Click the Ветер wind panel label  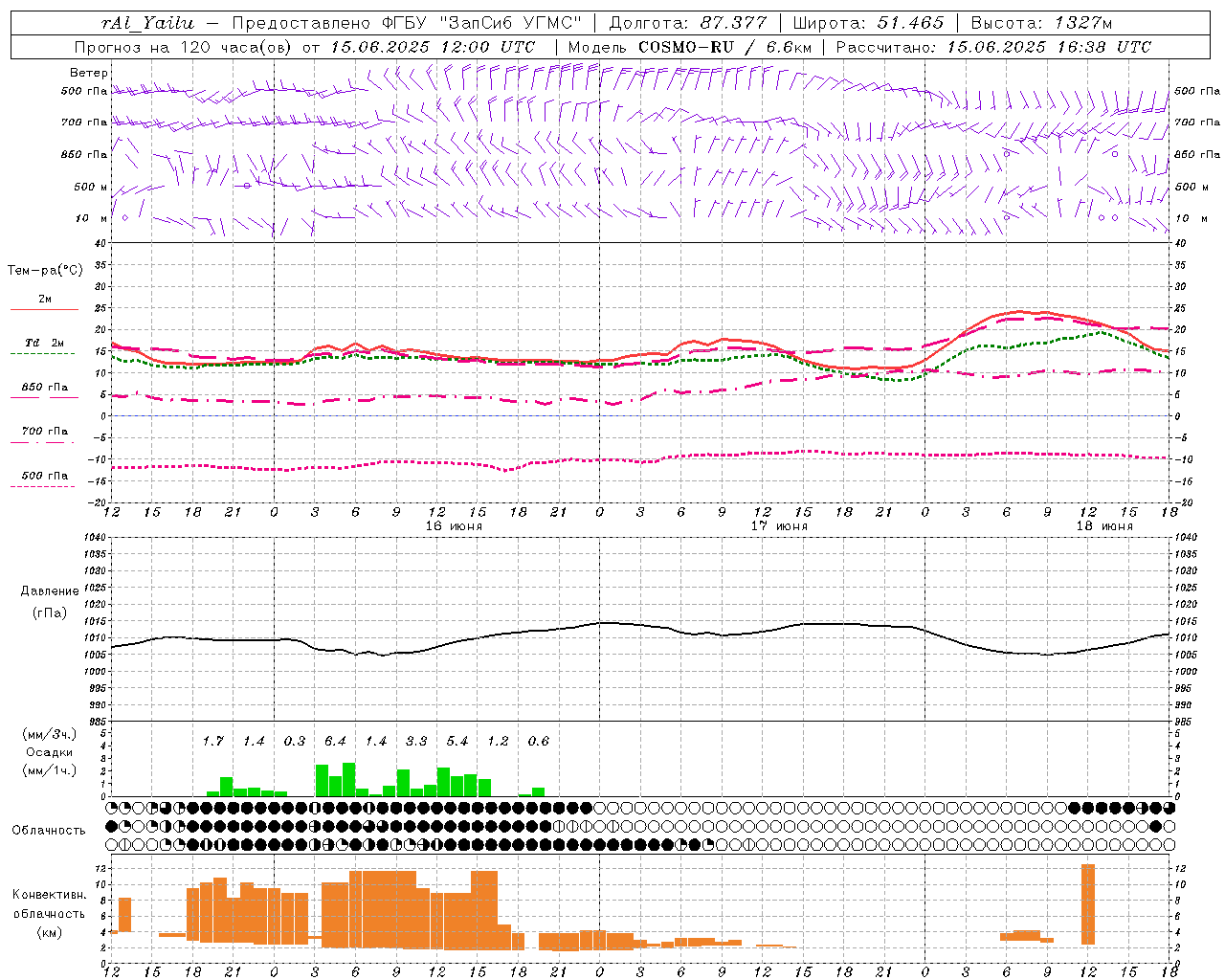89,73
